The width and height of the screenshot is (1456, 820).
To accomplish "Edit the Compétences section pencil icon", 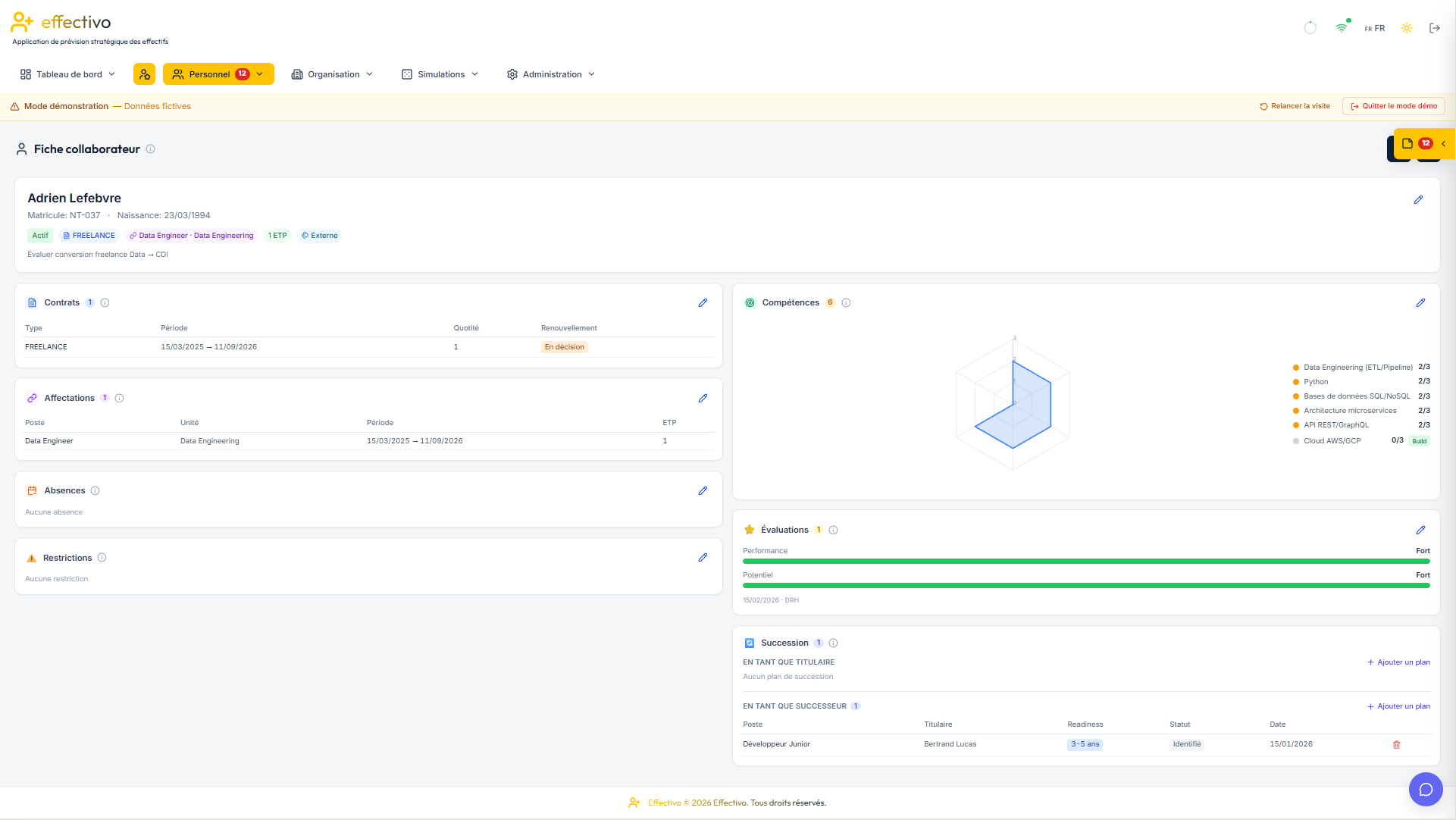I will tap(1420, 303).
